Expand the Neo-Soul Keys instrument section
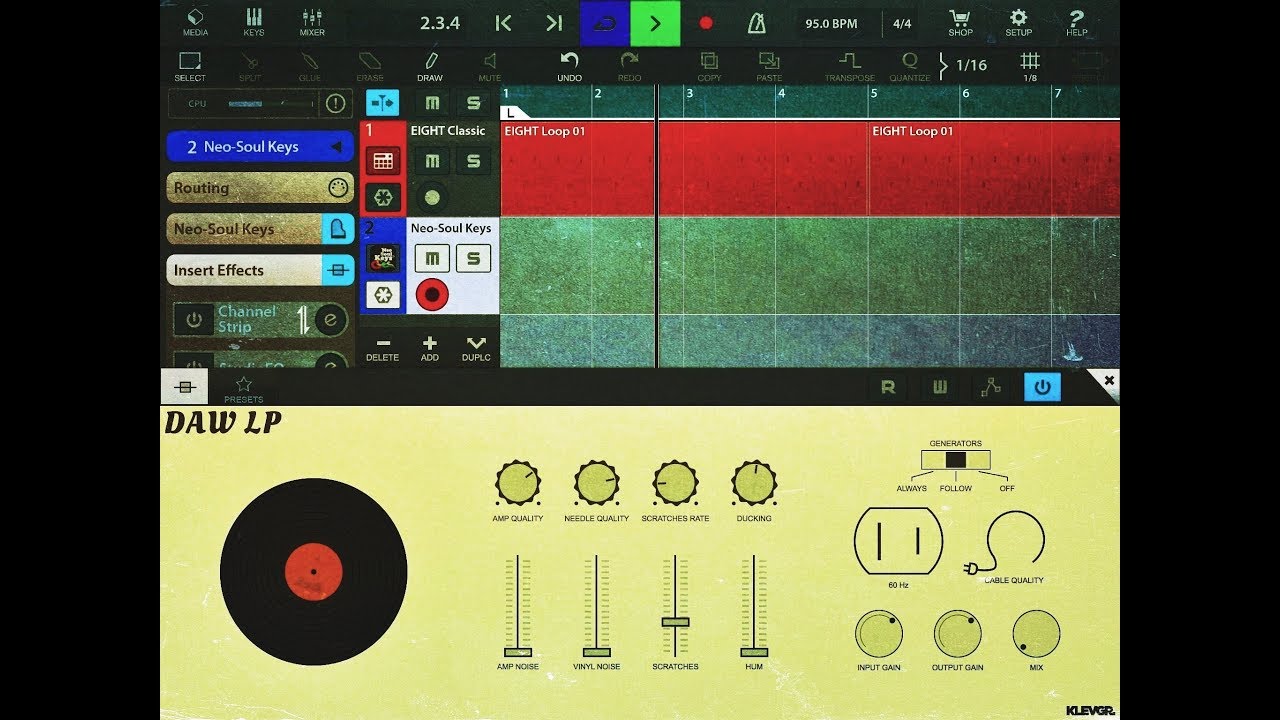This screenshot has height=720, width=1280. [x=260, y=229]
